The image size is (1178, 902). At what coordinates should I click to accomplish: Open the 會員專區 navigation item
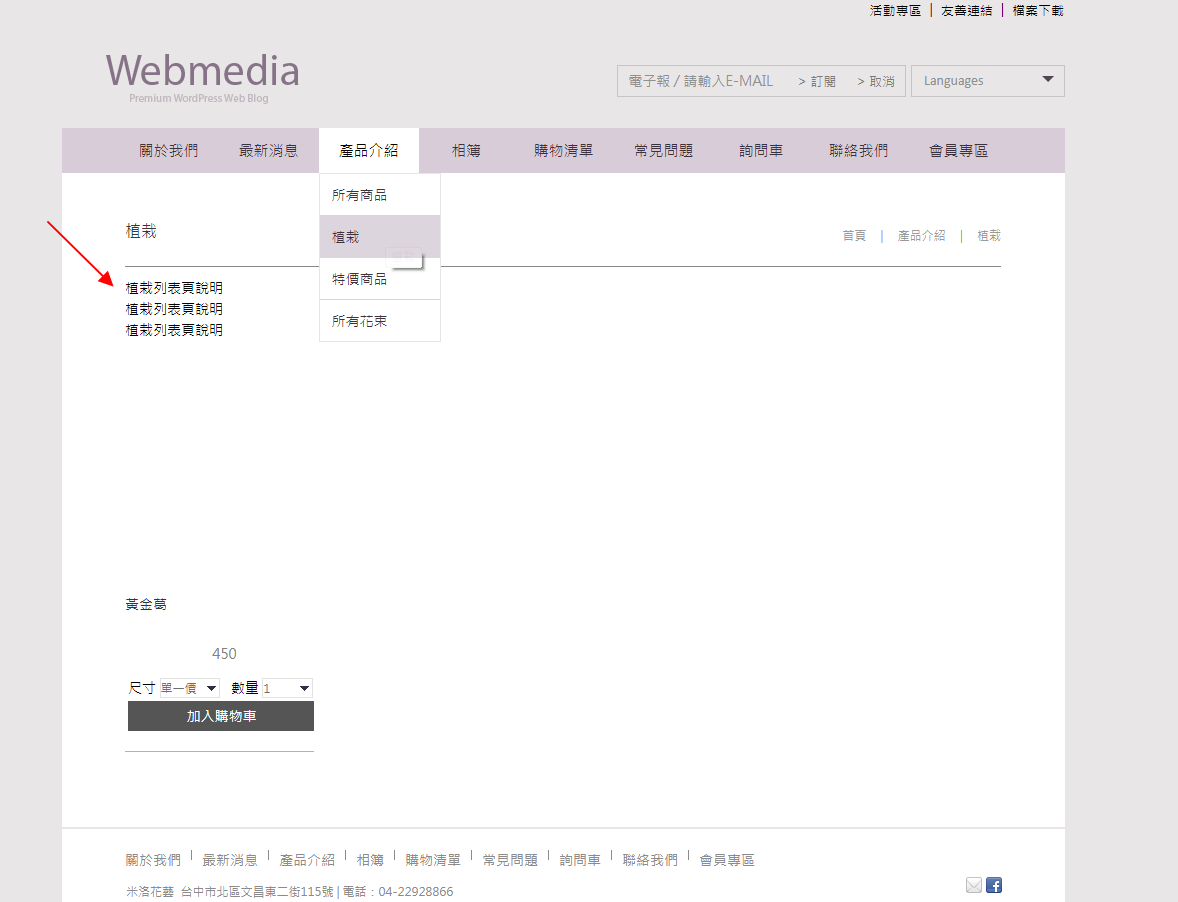click(x=958, y=151)
